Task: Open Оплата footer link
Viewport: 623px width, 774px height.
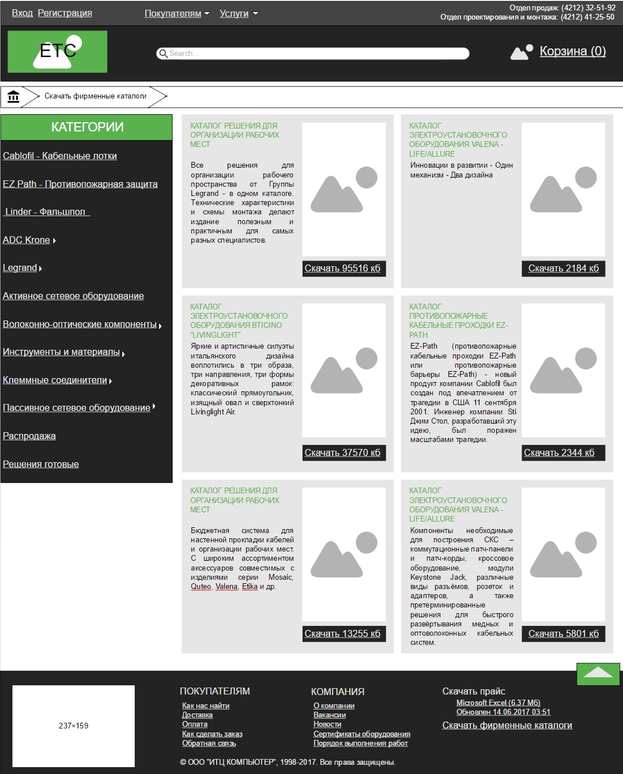Action: coord(195,725)
